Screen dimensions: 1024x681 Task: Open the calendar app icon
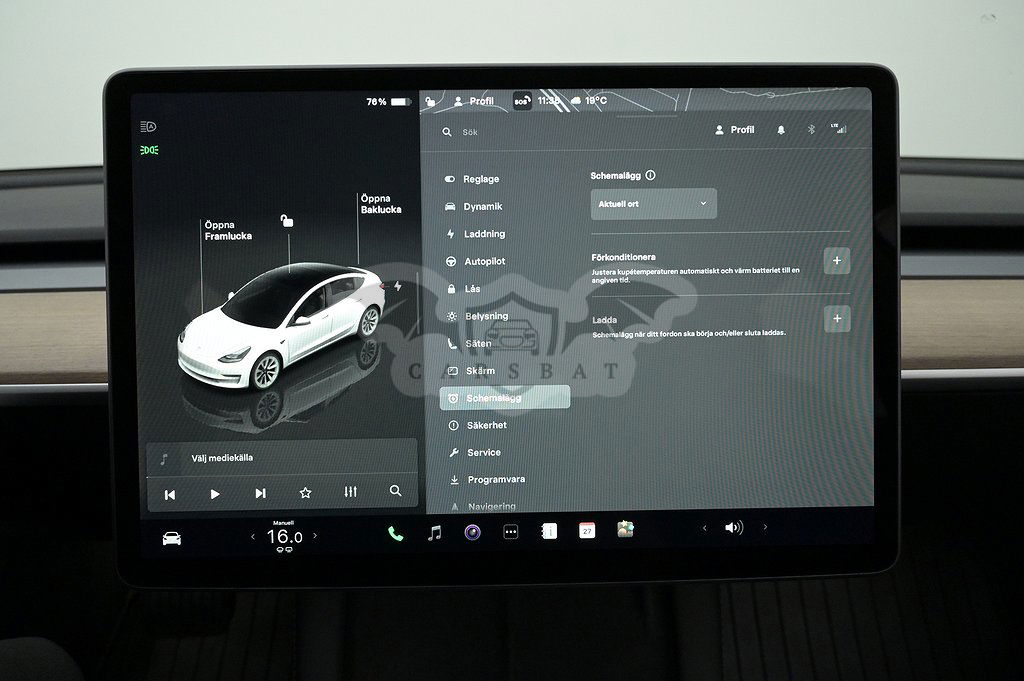point(587,531)
